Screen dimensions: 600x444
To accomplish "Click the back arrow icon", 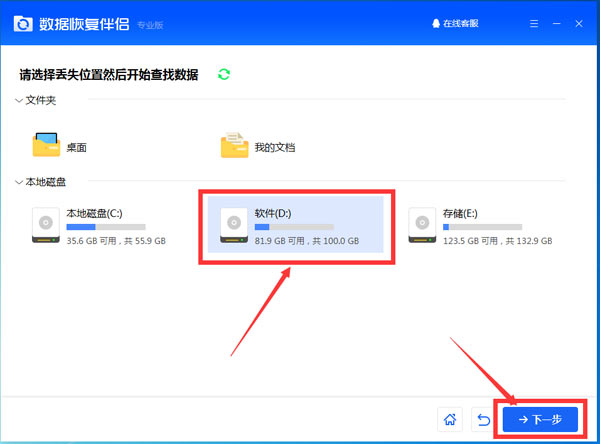I will coord(484,420).
